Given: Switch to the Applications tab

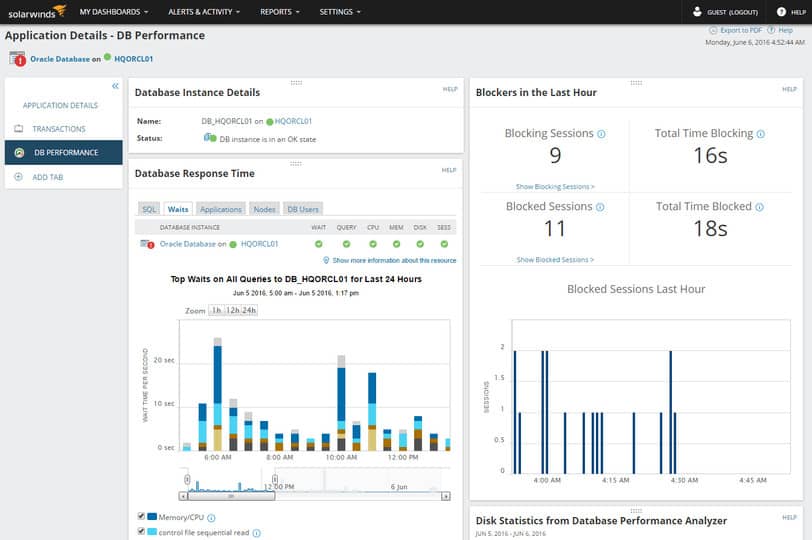Looking at the screenshot, I should tap(221, 209).
